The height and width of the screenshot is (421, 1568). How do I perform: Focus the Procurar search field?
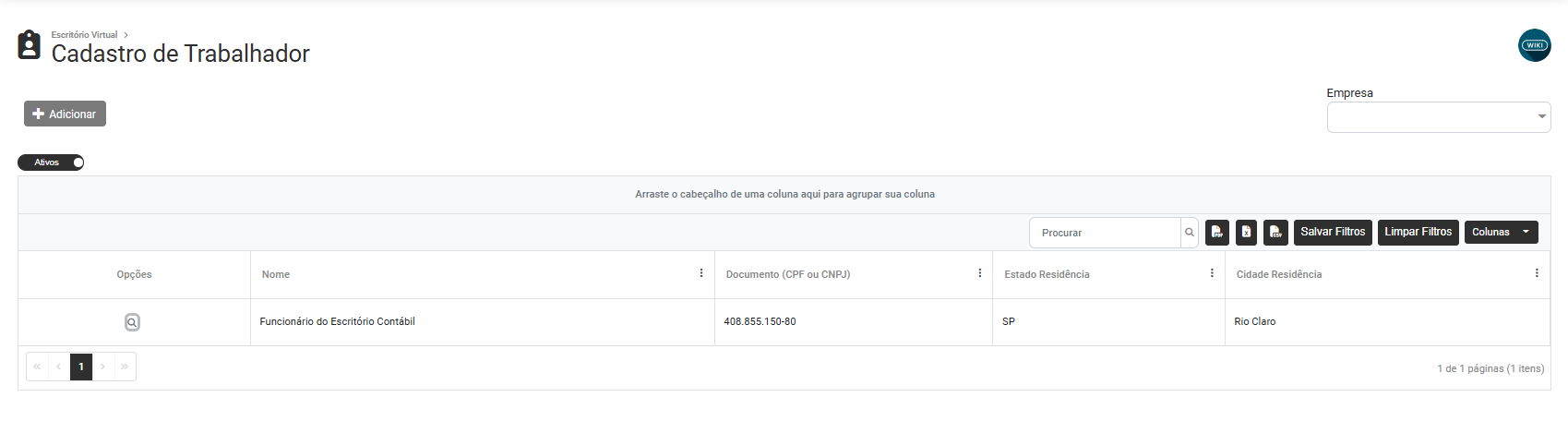(x=1105, y=233)
